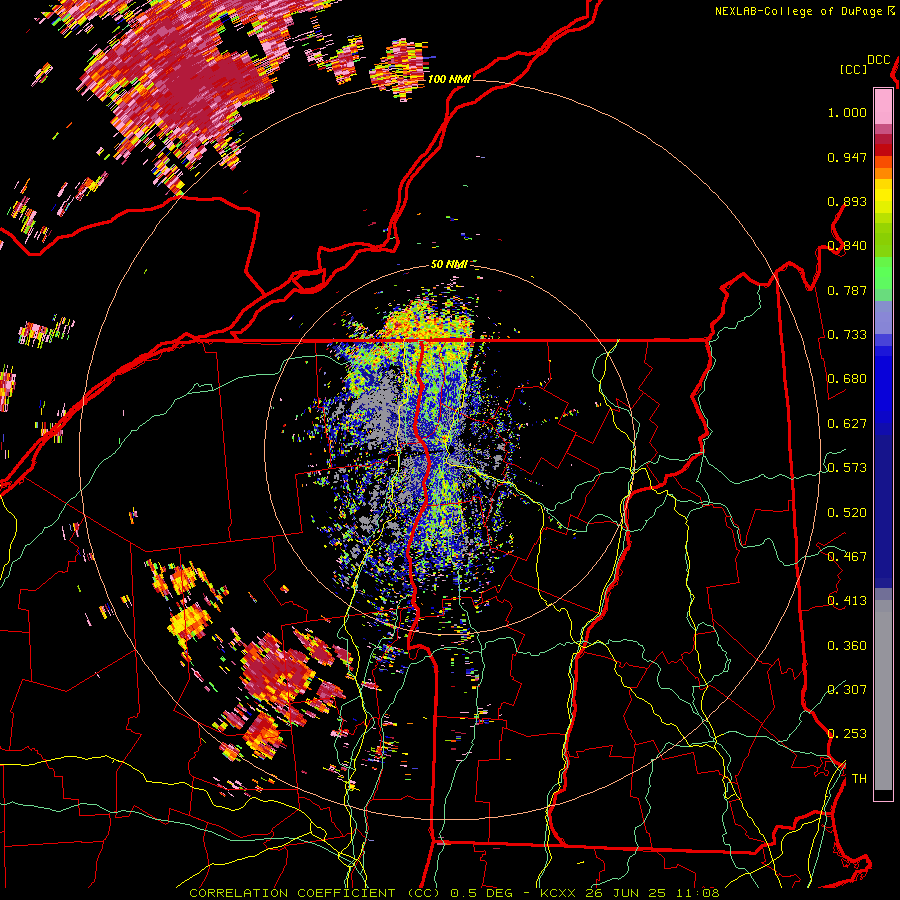This screenshot has height=900, width=900.
Task: Click the TH threshold label
Action: [859, 779]
